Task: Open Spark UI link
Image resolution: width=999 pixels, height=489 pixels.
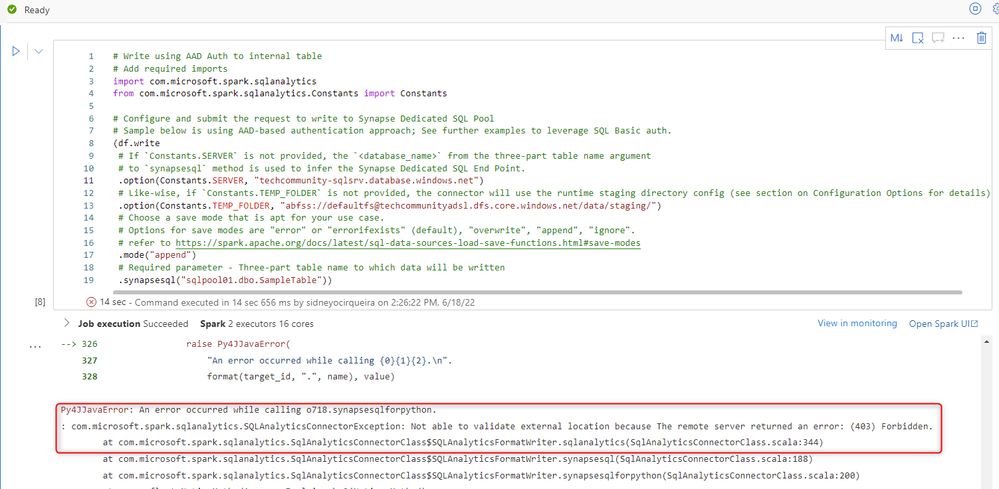Action: (944, 323)
